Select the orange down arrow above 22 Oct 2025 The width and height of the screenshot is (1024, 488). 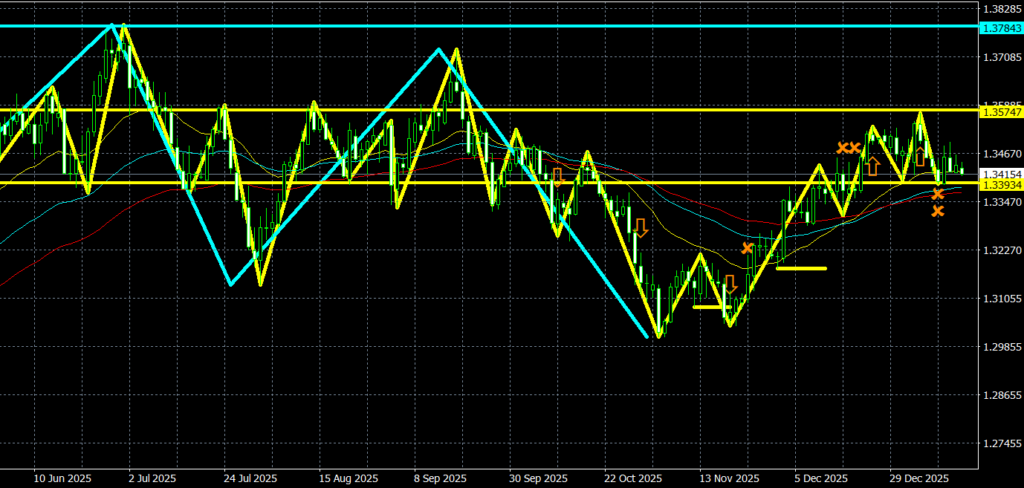click(640, 227)
